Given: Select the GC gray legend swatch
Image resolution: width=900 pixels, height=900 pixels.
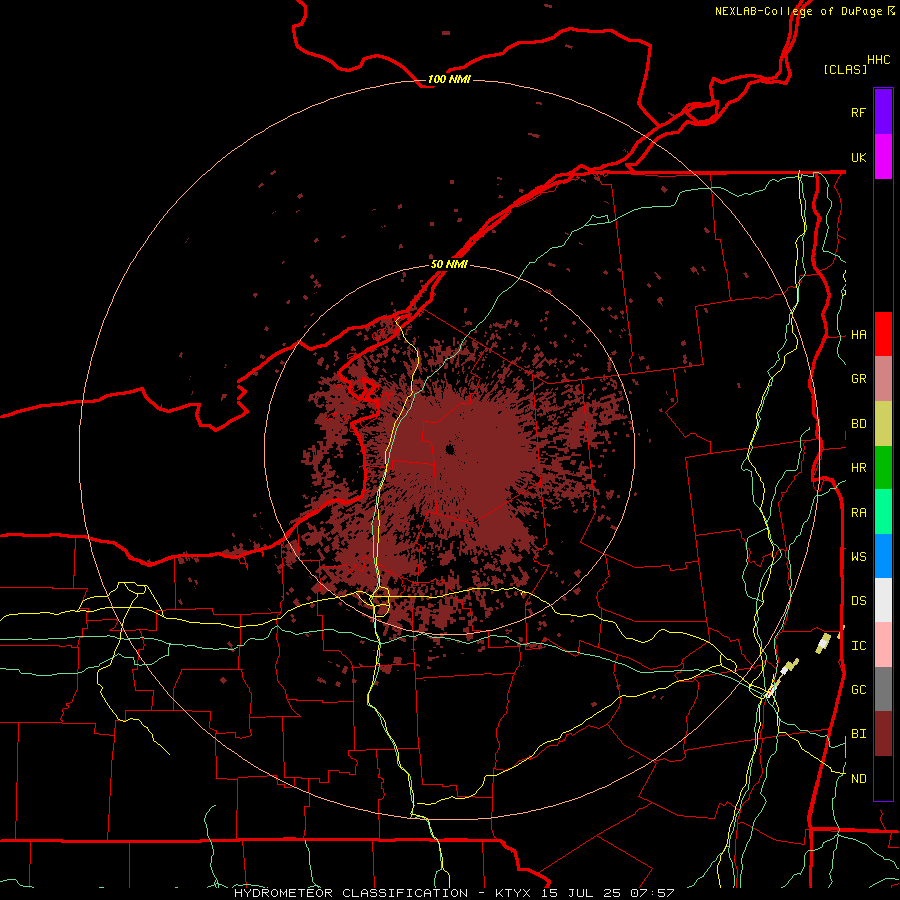Looking at the screenshot, I should pos(883,689).
